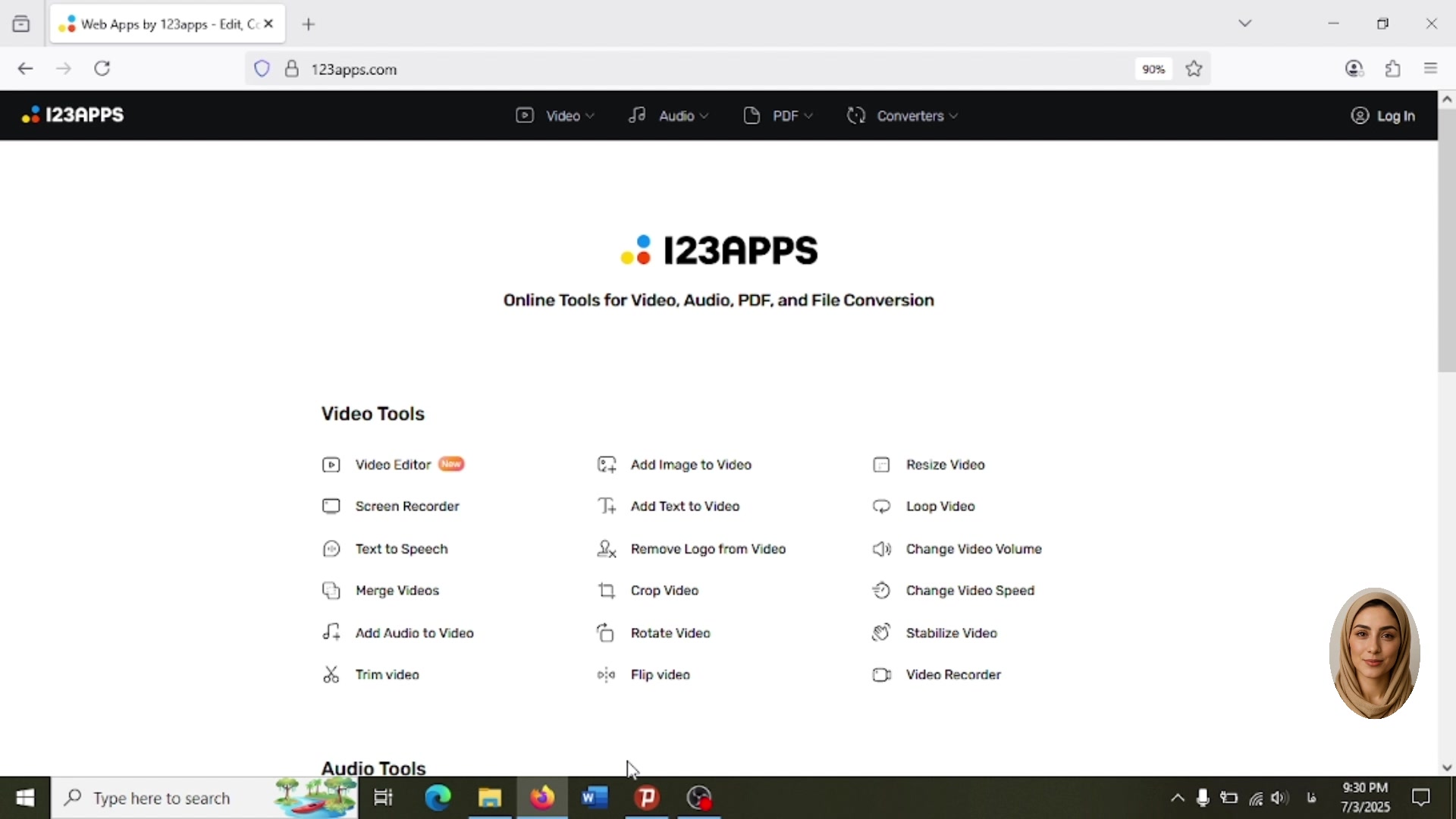Open the Firefox View icon

pos(21,24)
